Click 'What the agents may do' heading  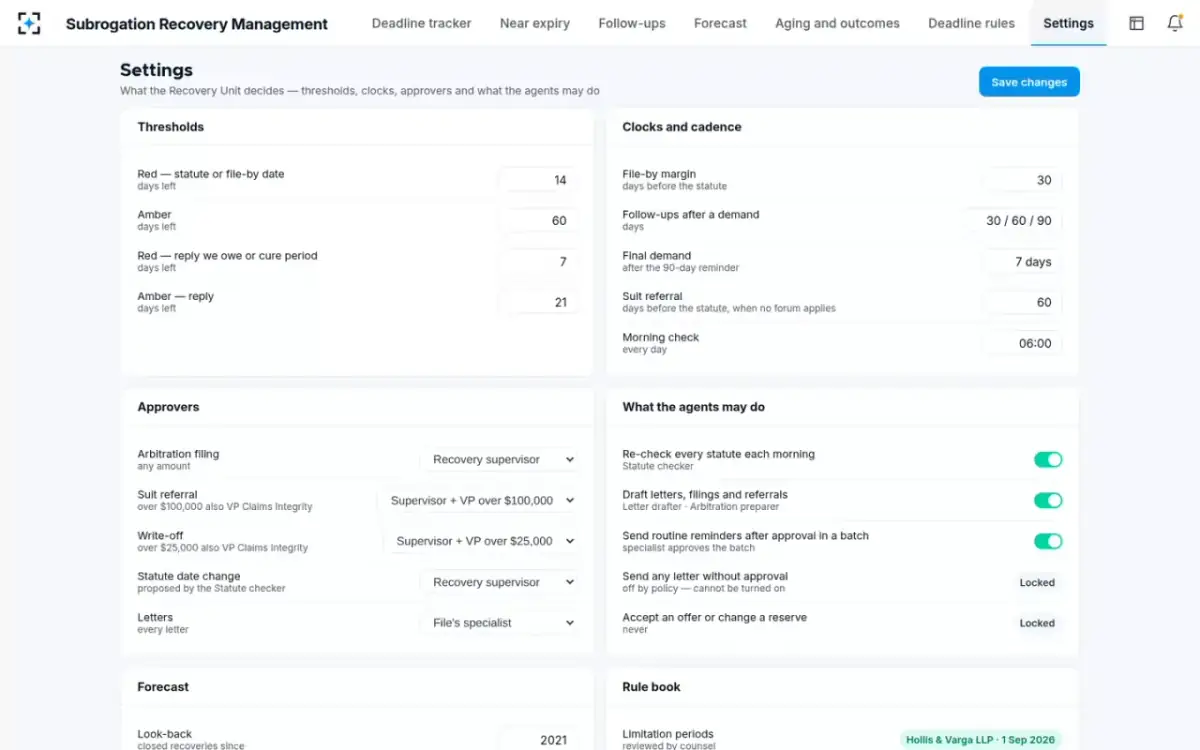tap(694, 407)
